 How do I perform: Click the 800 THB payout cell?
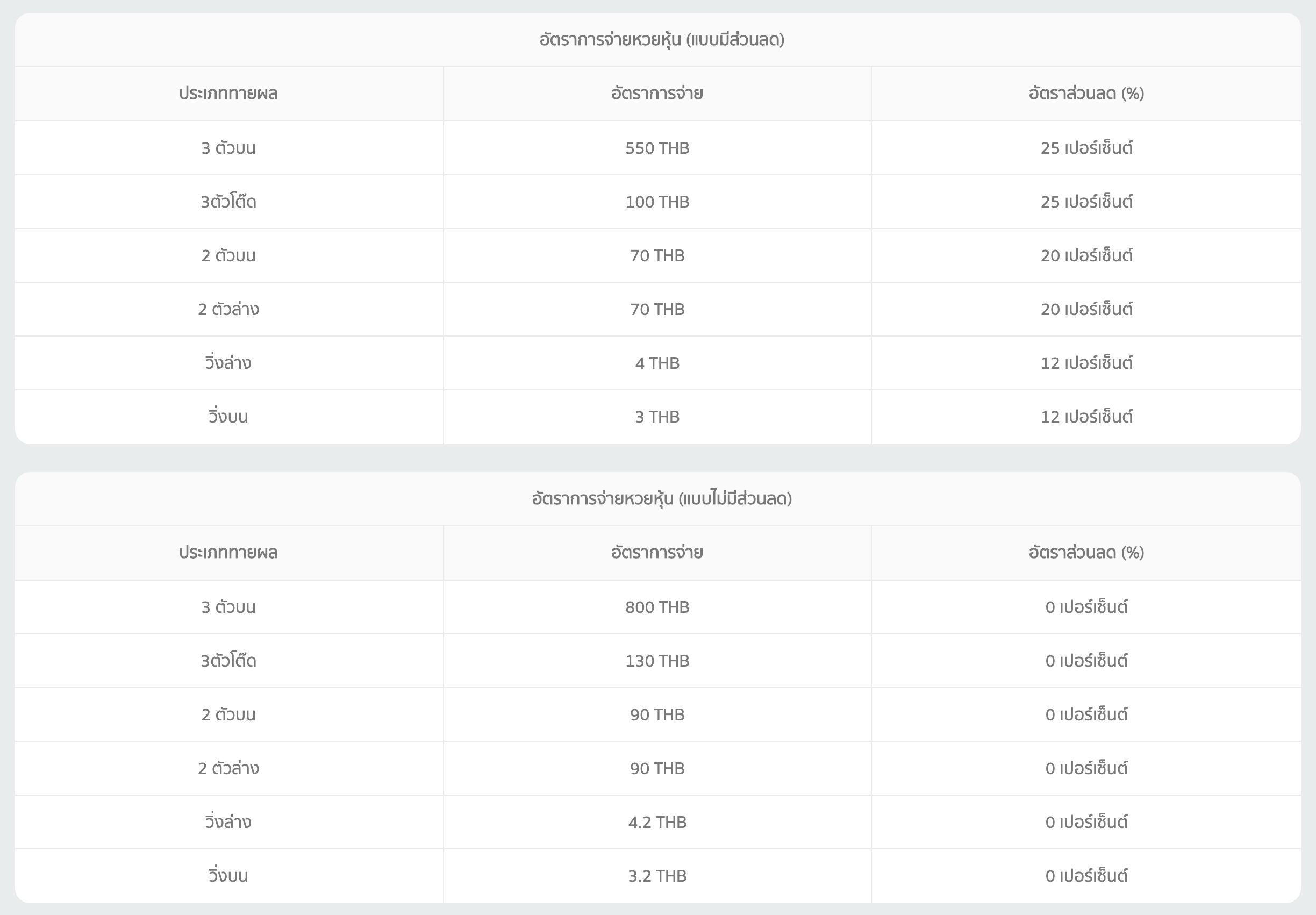(x=657, y=607)
